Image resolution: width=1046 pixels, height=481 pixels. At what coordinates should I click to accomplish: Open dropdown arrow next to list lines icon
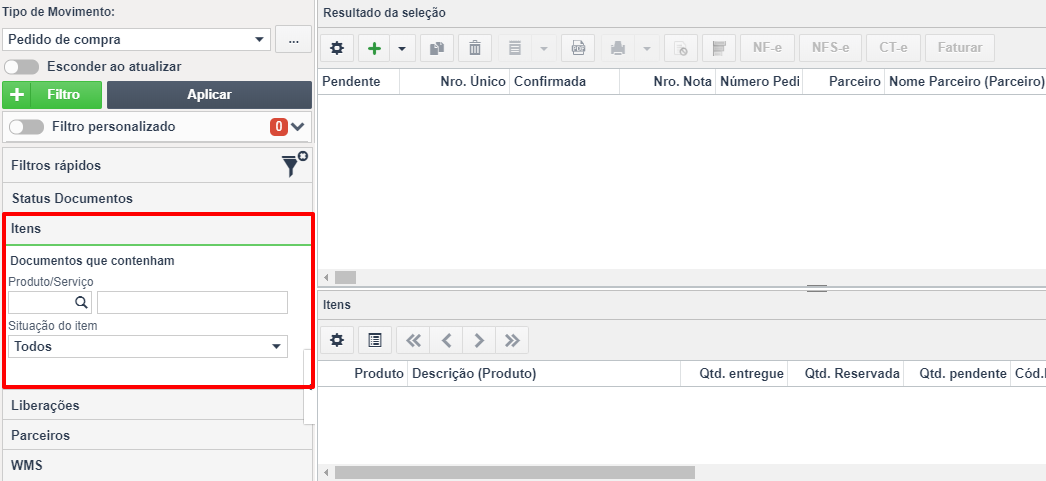543,48
